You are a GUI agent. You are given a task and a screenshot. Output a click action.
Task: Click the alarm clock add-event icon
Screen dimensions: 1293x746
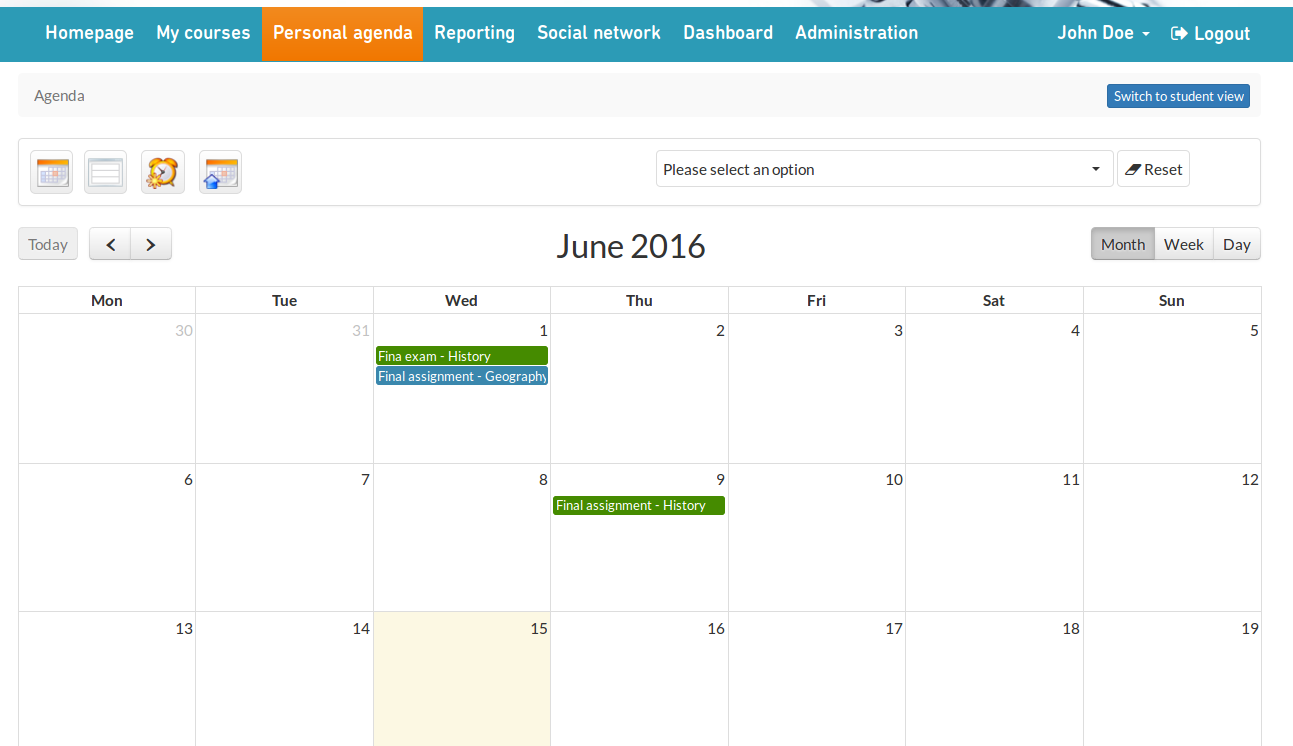[162, 172]
